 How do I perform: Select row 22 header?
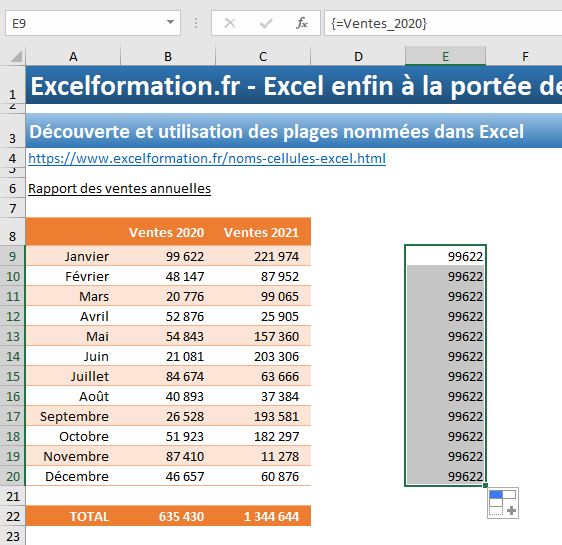click(13, 516)
